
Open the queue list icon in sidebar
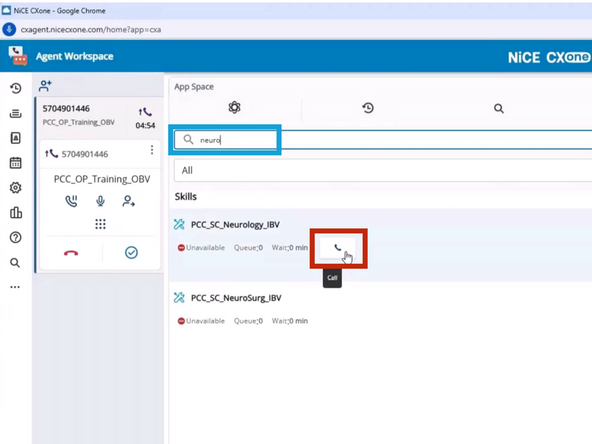click(15, 113)
